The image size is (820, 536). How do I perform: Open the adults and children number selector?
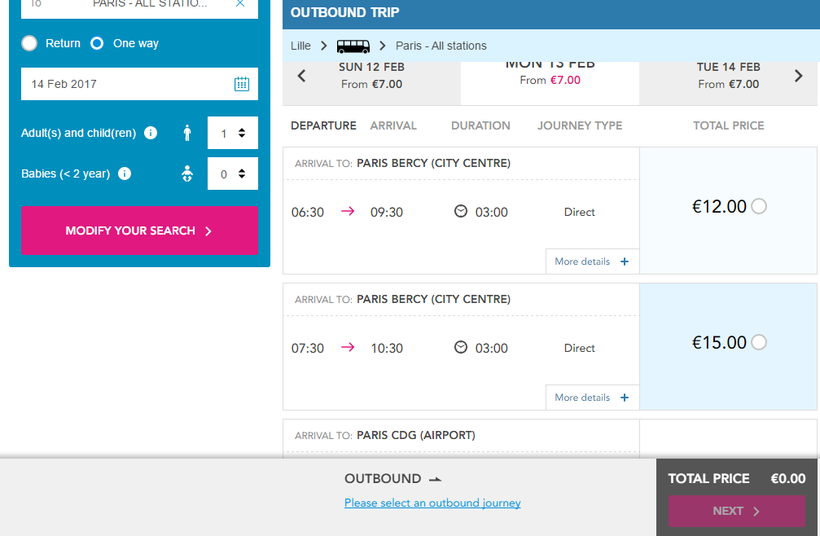232,133
